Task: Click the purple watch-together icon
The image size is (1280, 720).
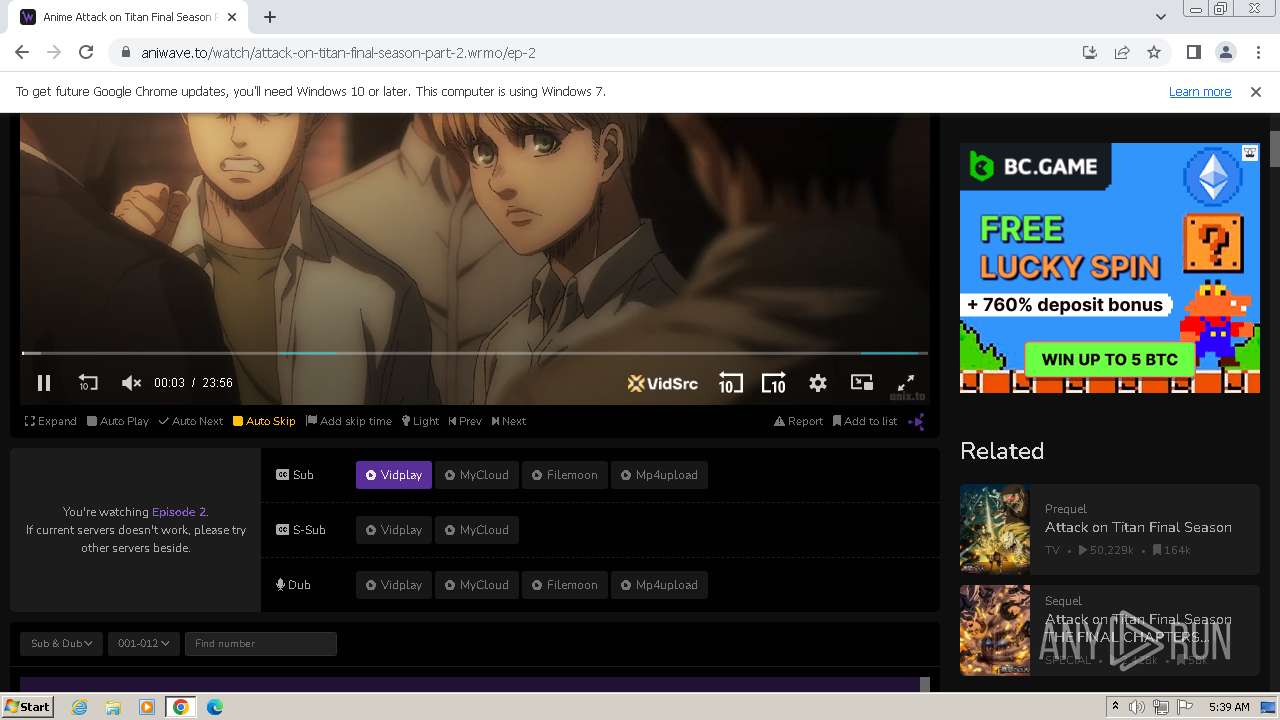Action: click(916, 422)
